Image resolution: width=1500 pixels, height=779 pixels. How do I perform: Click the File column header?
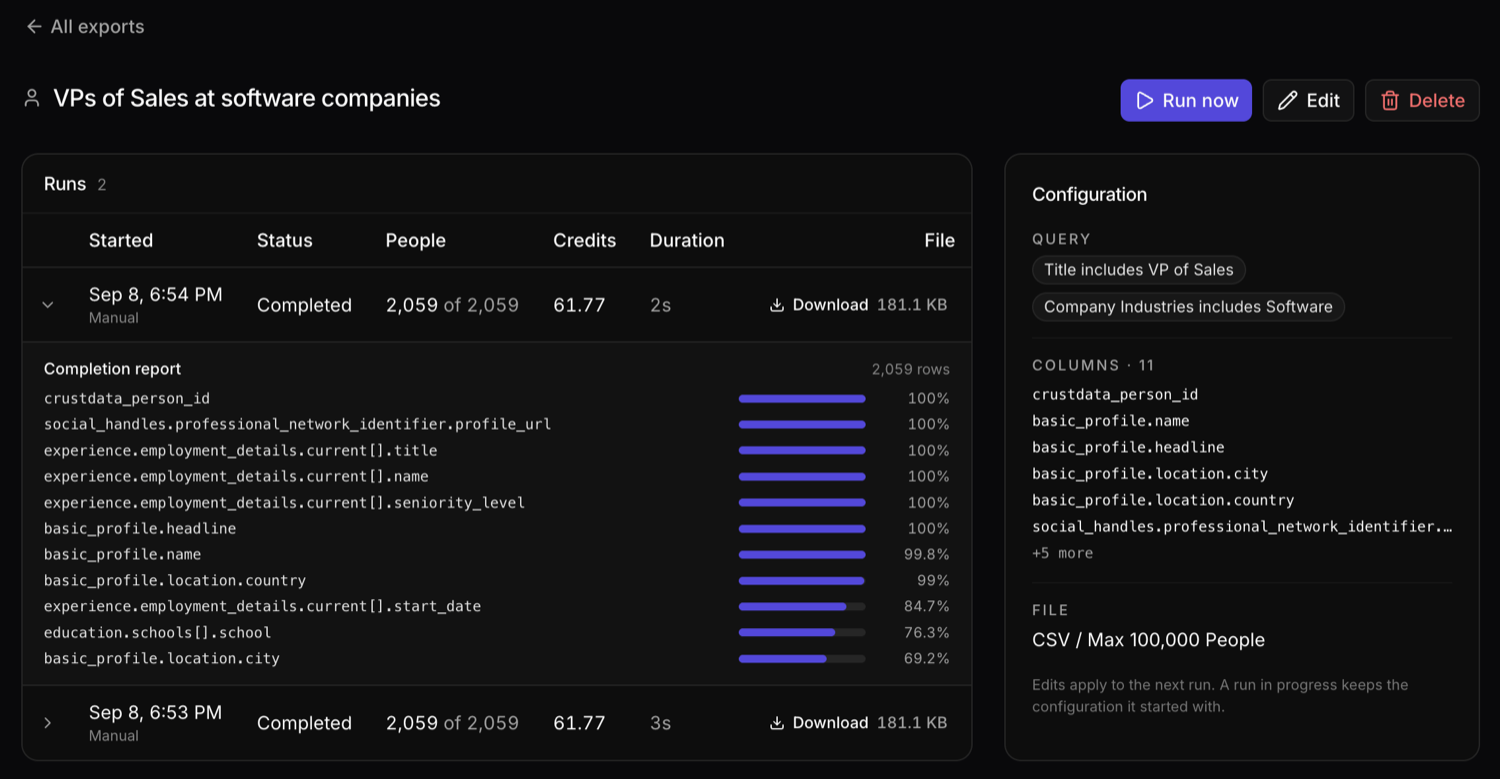coord(939,240)
